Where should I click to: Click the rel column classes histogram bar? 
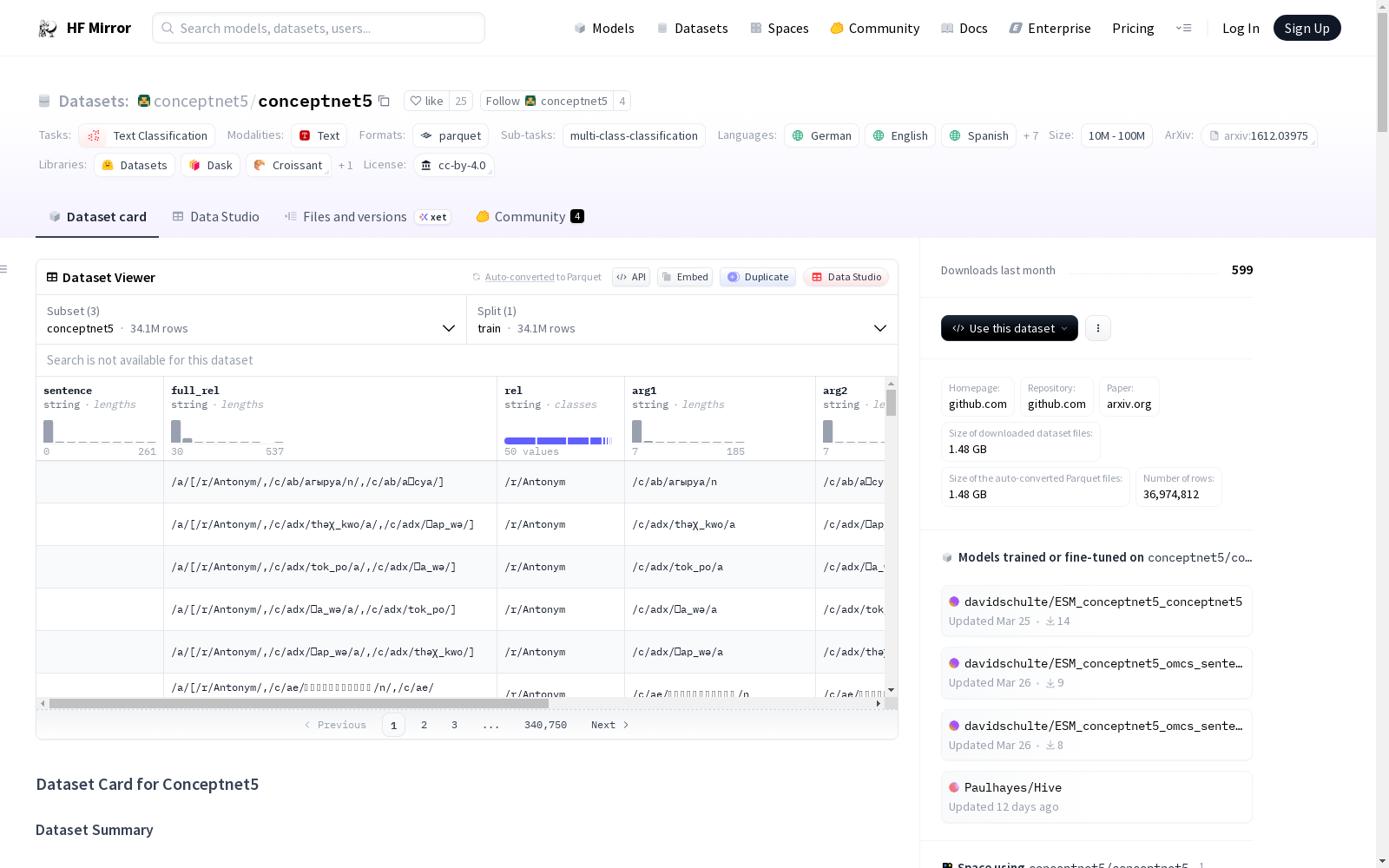[559, 441]
